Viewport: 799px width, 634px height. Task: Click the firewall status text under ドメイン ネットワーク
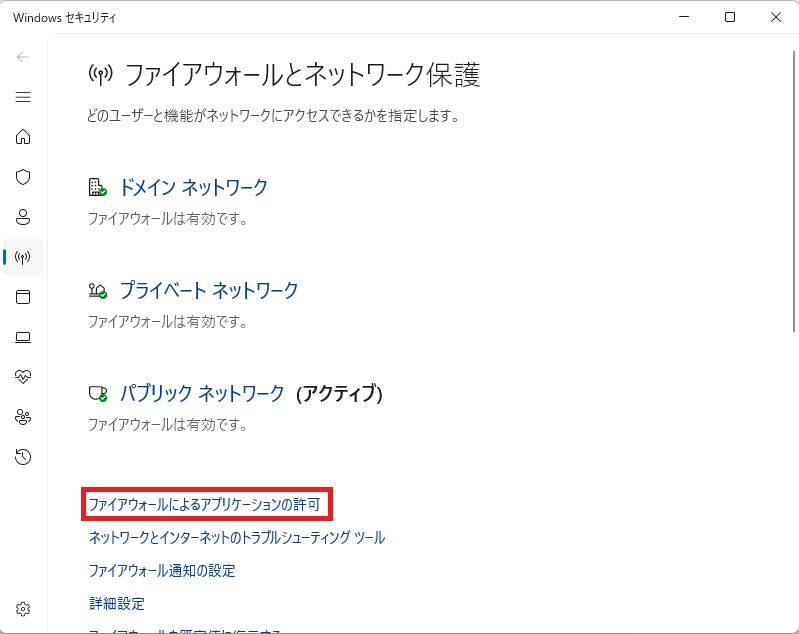[x=168, y=219]
